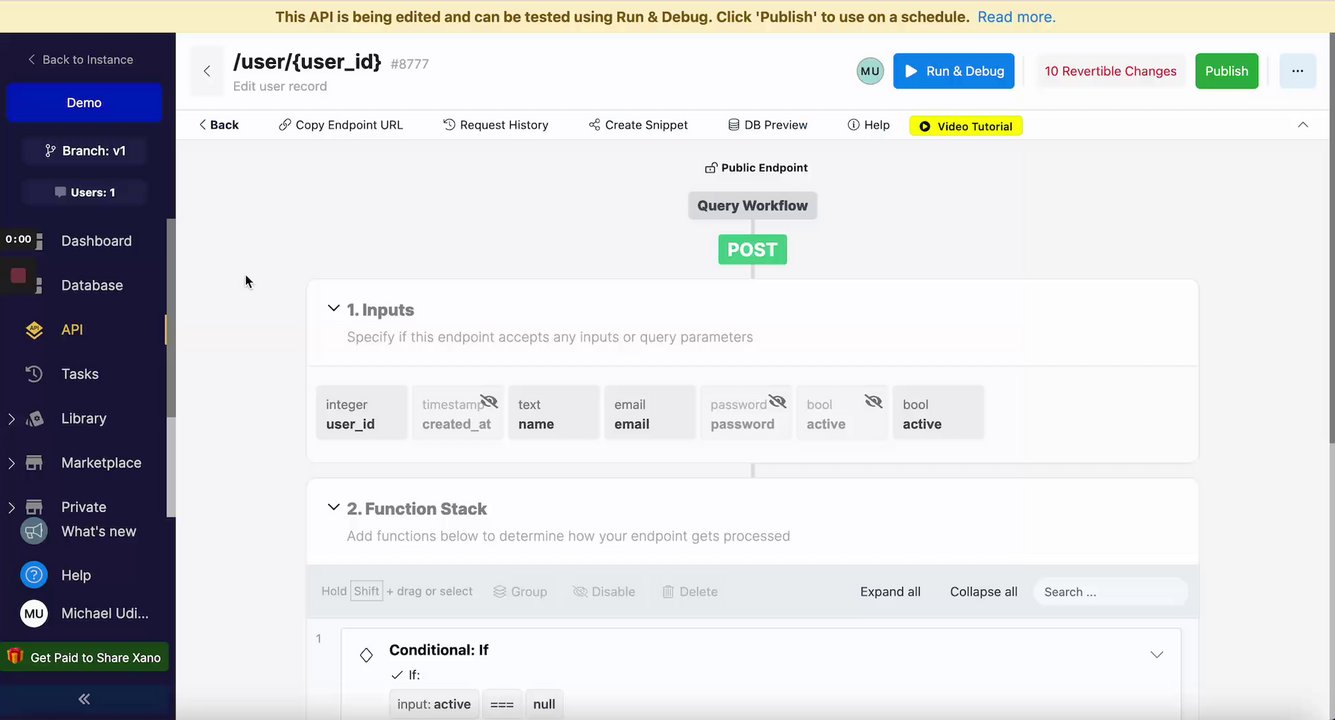Open the Help question mark icon

(34, 575)
